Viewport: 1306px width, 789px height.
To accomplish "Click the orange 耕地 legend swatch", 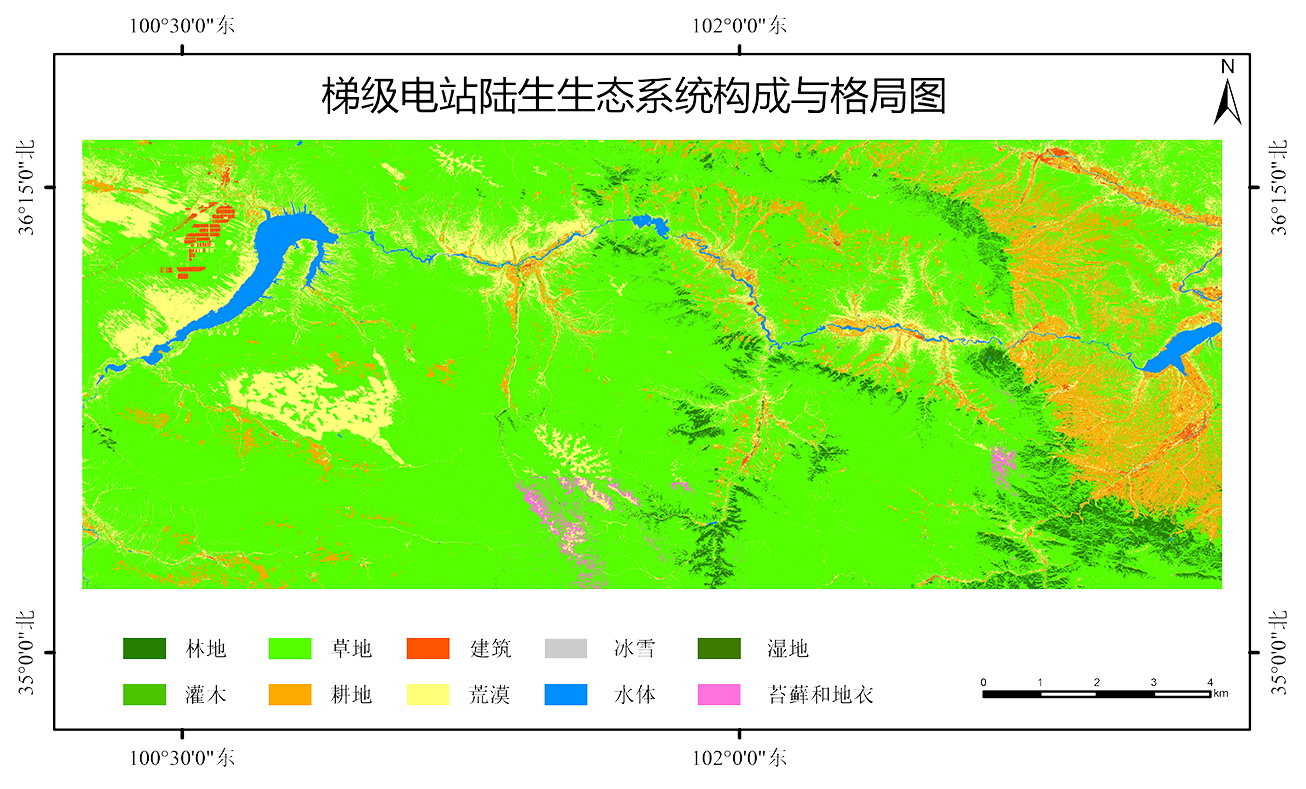I will [291, 694].
